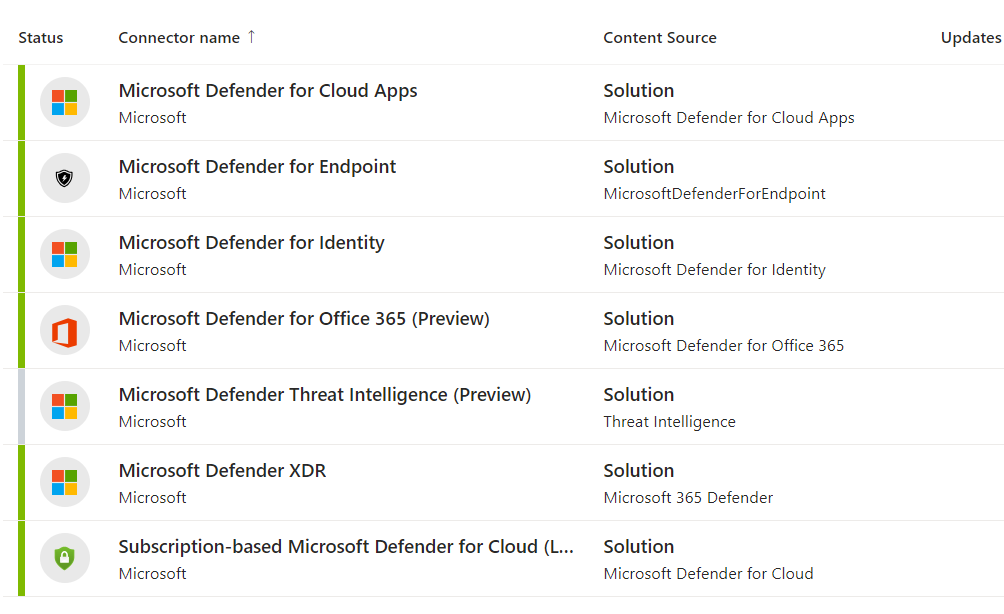This screenshot has width=1004, height=614.
Task: Sort by the Status column header
Action: tap(41, 38)
